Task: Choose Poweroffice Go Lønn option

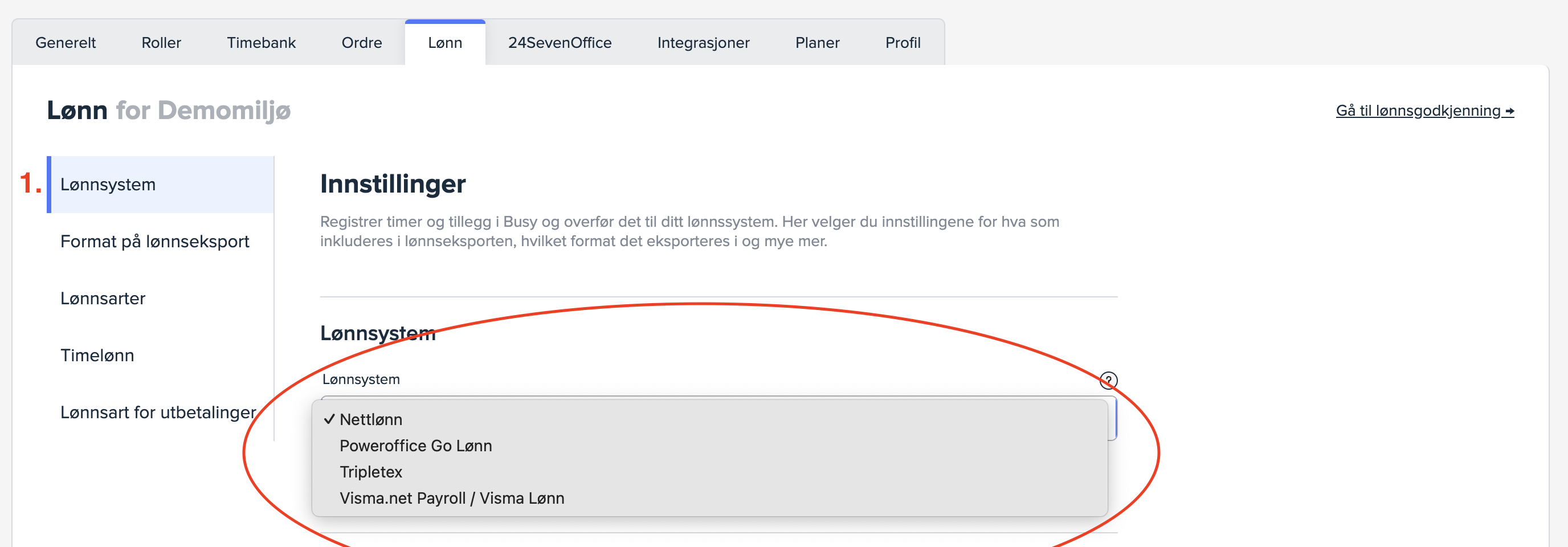Action: tap(415, 446)
